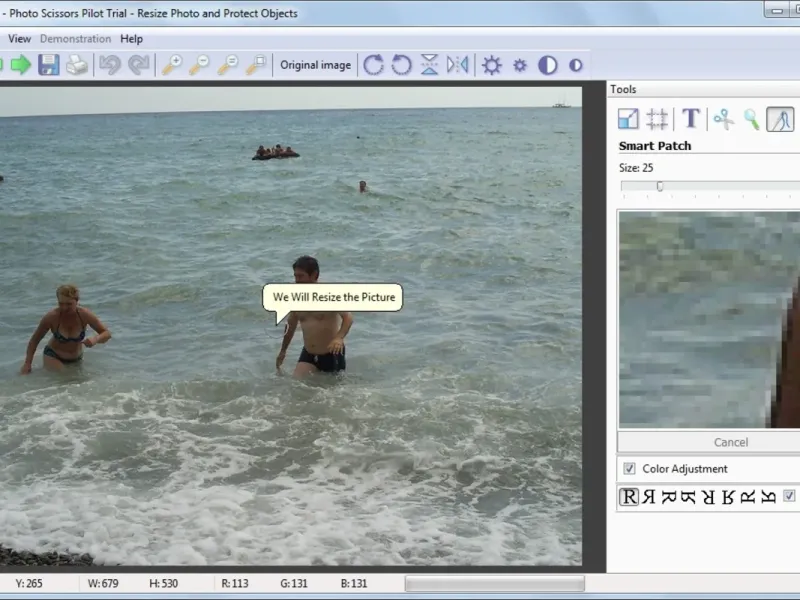The height and width of the screenshot is (600, 800).
Task: Click the 'W:679' status bar value
Action: point(103,583)
